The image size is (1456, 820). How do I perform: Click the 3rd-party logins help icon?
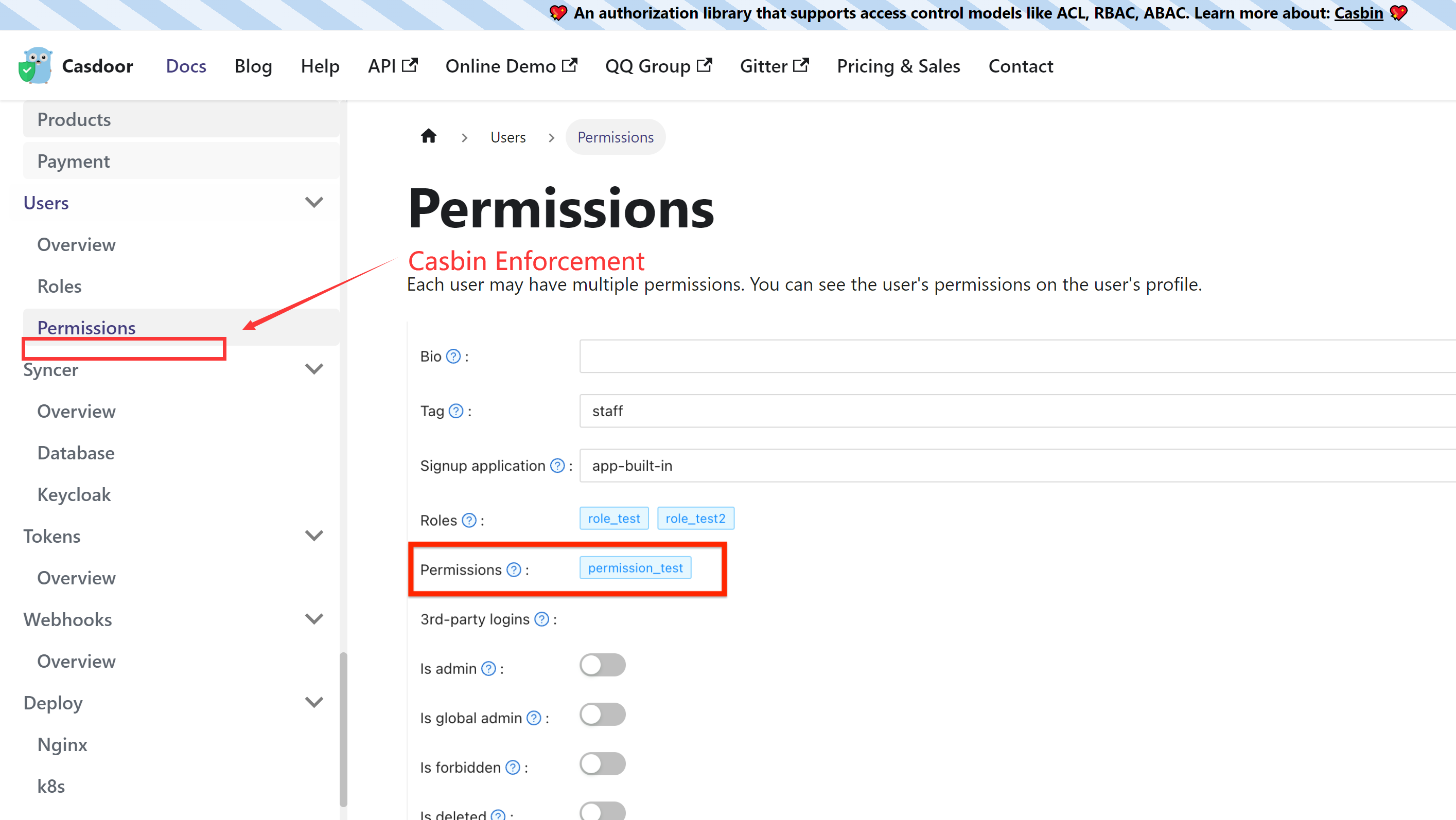[541, 619]
